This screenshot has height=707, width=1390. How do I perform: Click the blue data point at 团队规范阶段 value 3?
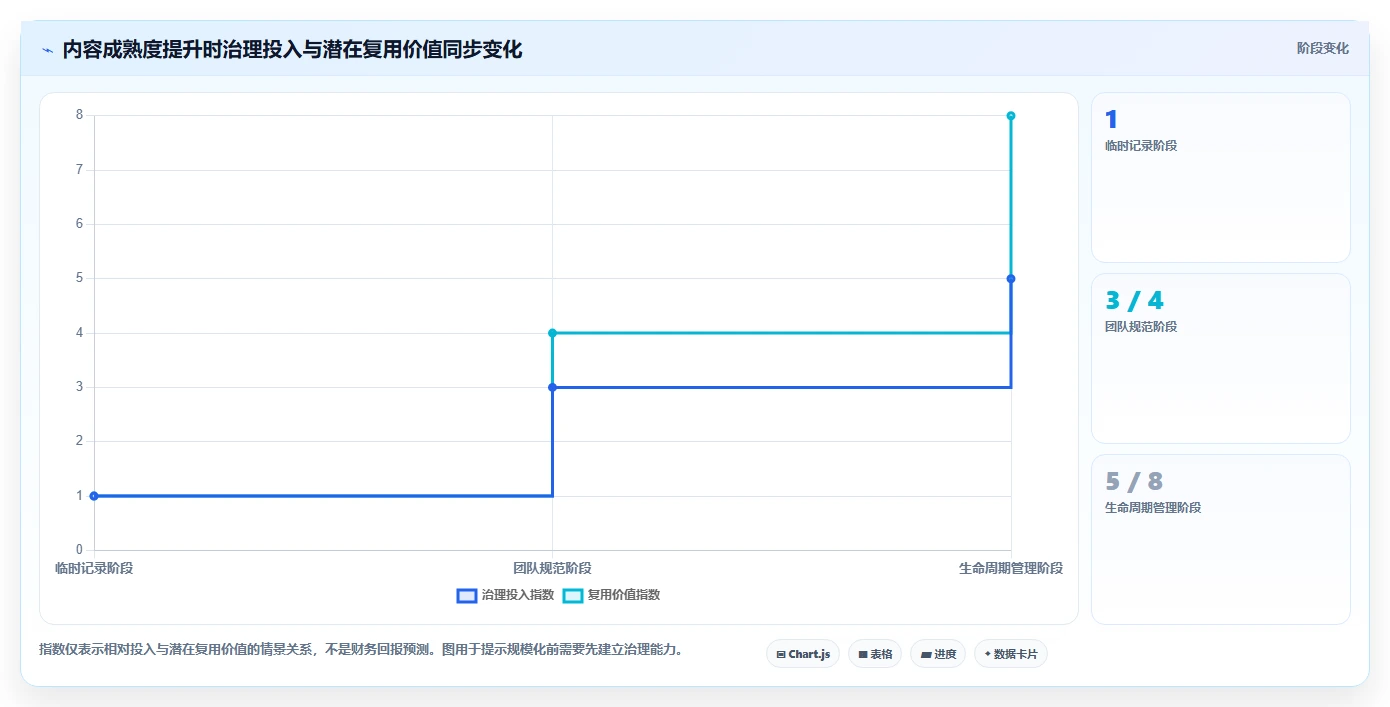[552, 387]
